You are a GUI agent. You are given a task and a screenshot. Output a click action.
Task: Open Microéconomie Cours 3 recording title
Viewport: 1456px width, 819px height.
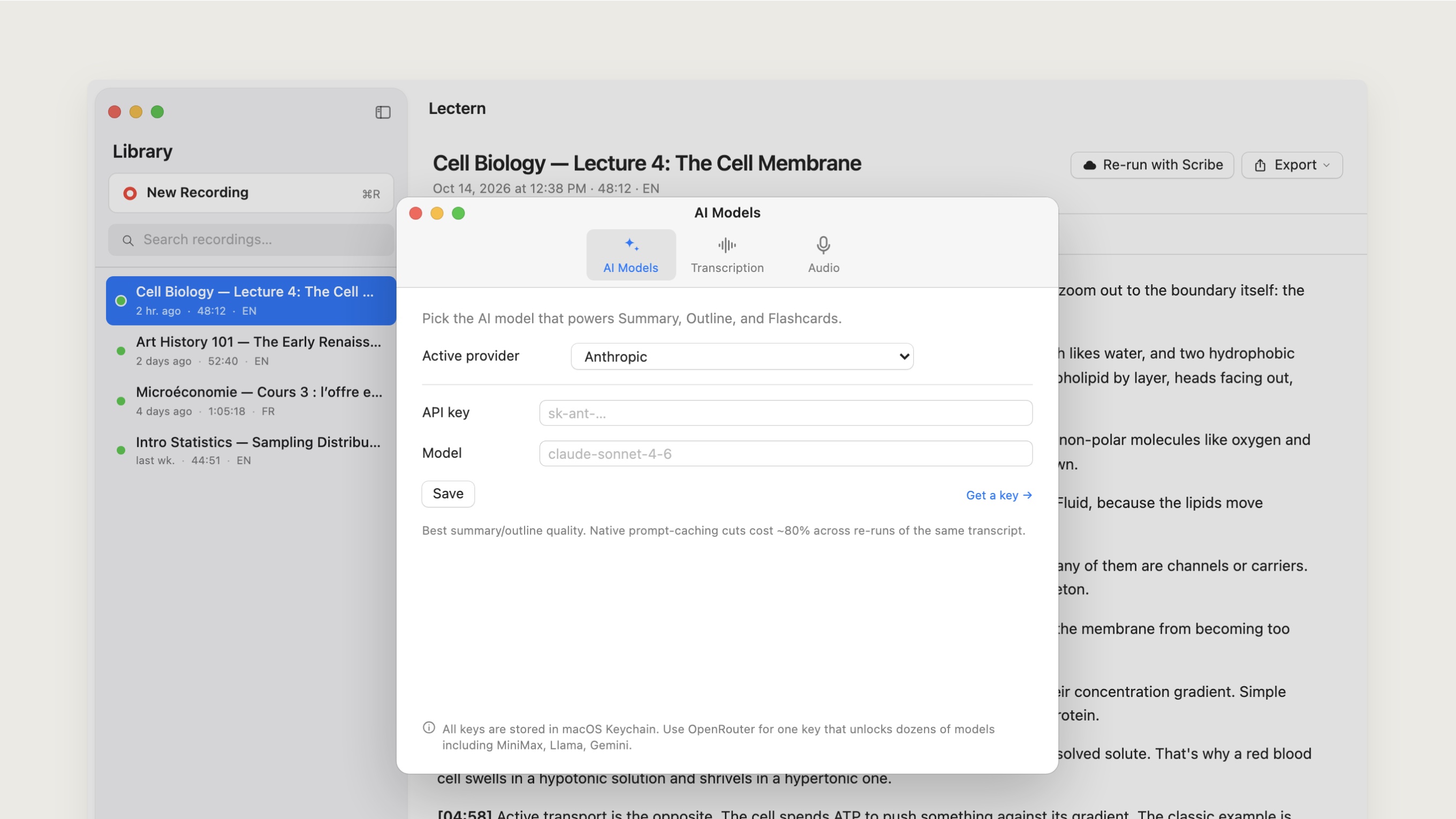pos(259,392)
